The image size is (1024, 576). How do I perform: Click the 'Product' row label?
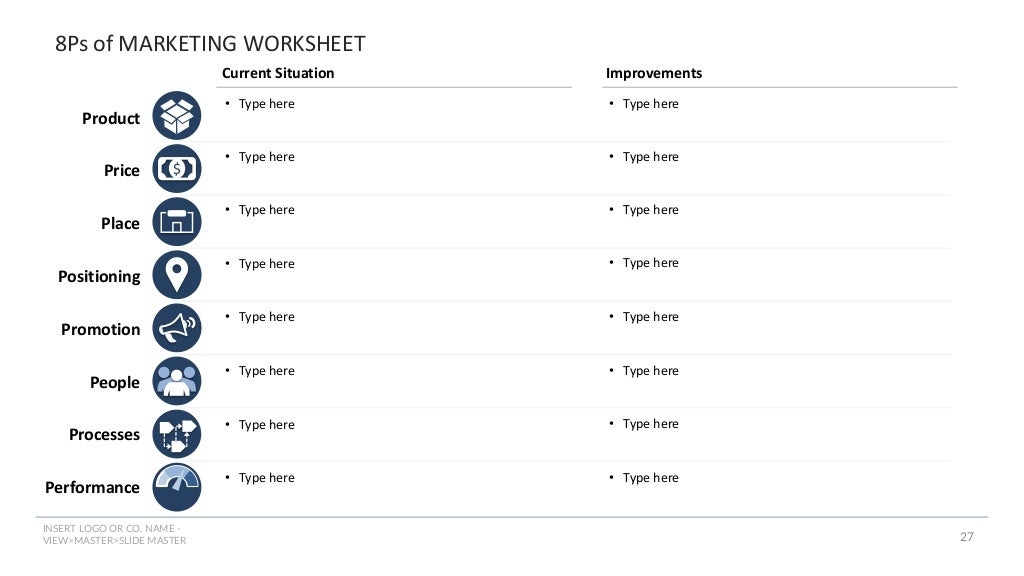coord(111,118)
